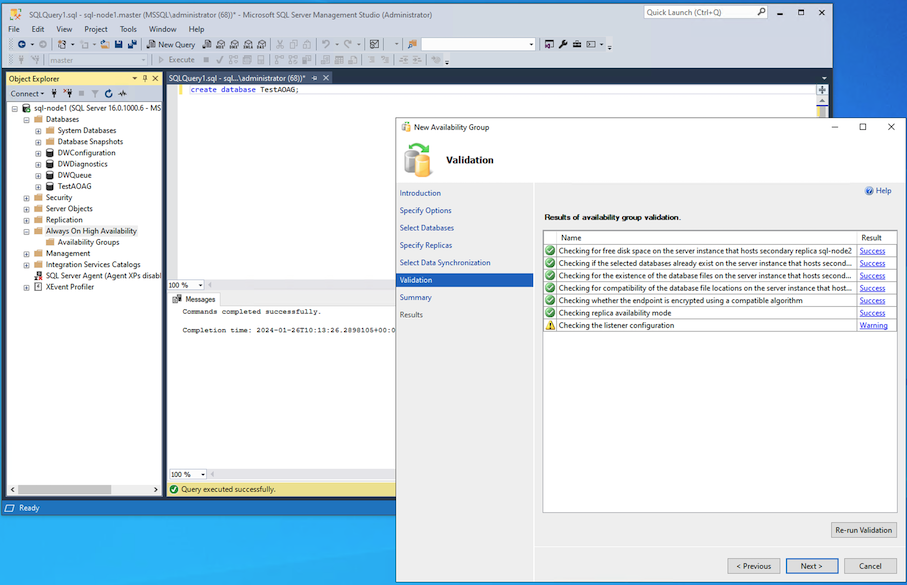Viewport: 907px width, 585px height.
Task: Click Success link for replica availability mode
Action: [872, 312]
